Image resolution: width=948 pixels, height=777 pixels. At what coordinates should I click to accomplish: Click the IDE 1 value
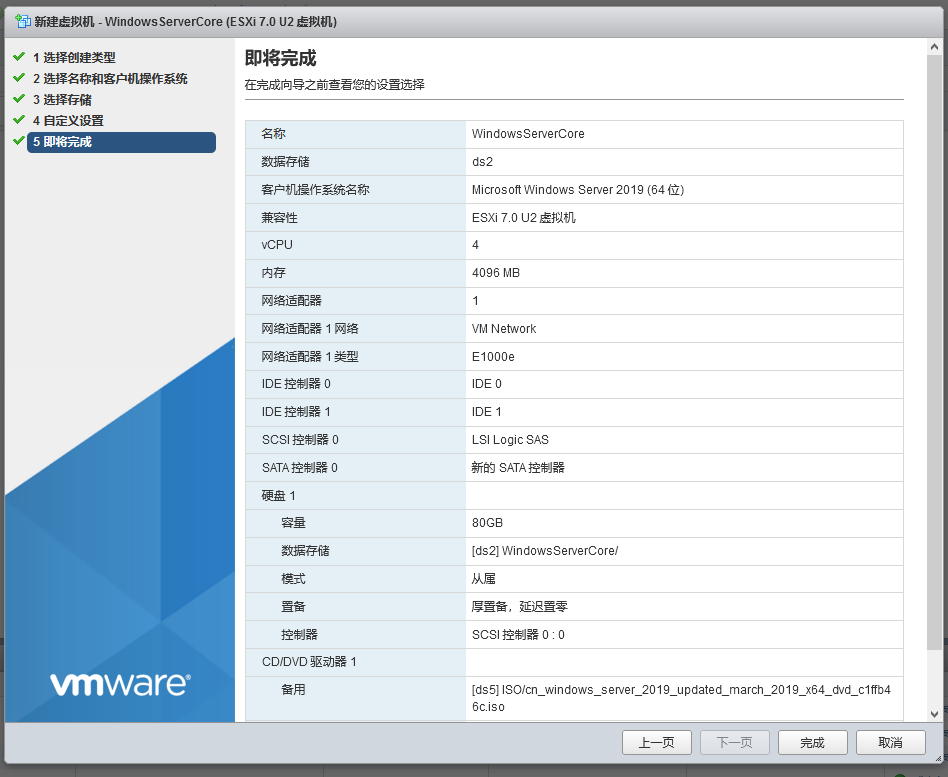(x=487, y=412)
